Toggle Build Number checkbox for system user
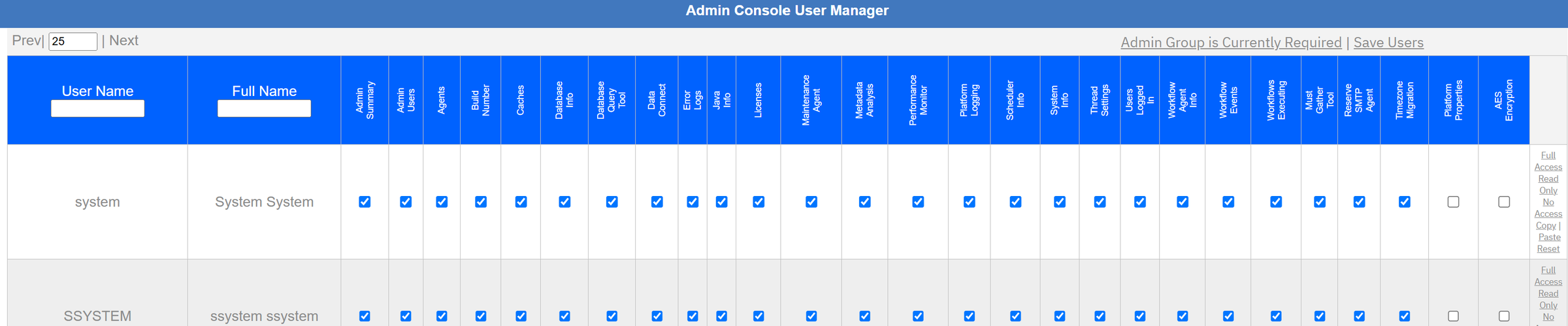This screenshot has width=1568, height=326. click(x=481, y=202)
